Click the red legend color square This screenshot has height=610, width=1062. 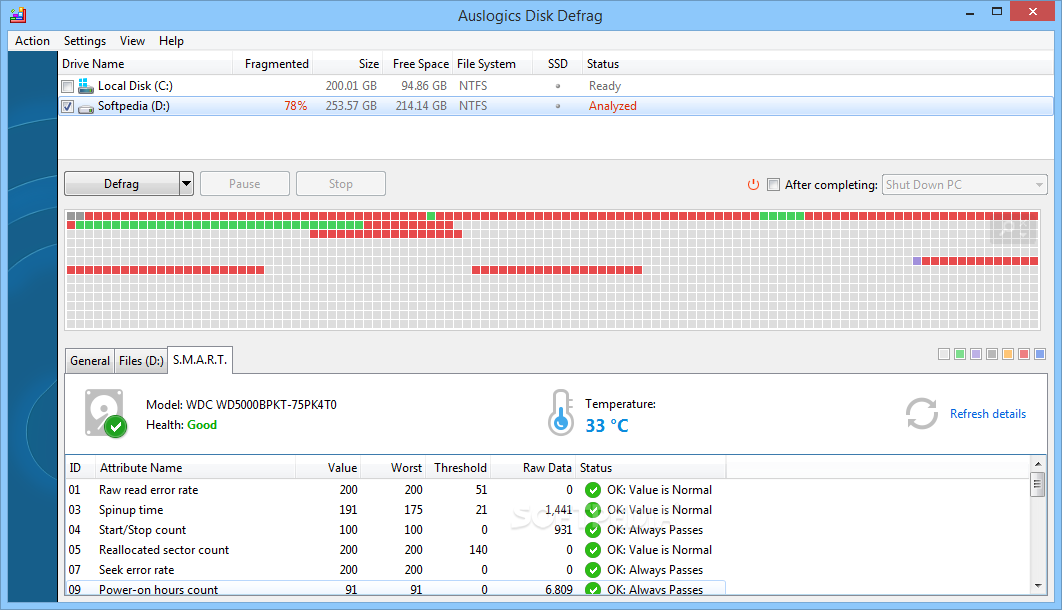[1024, 354]
